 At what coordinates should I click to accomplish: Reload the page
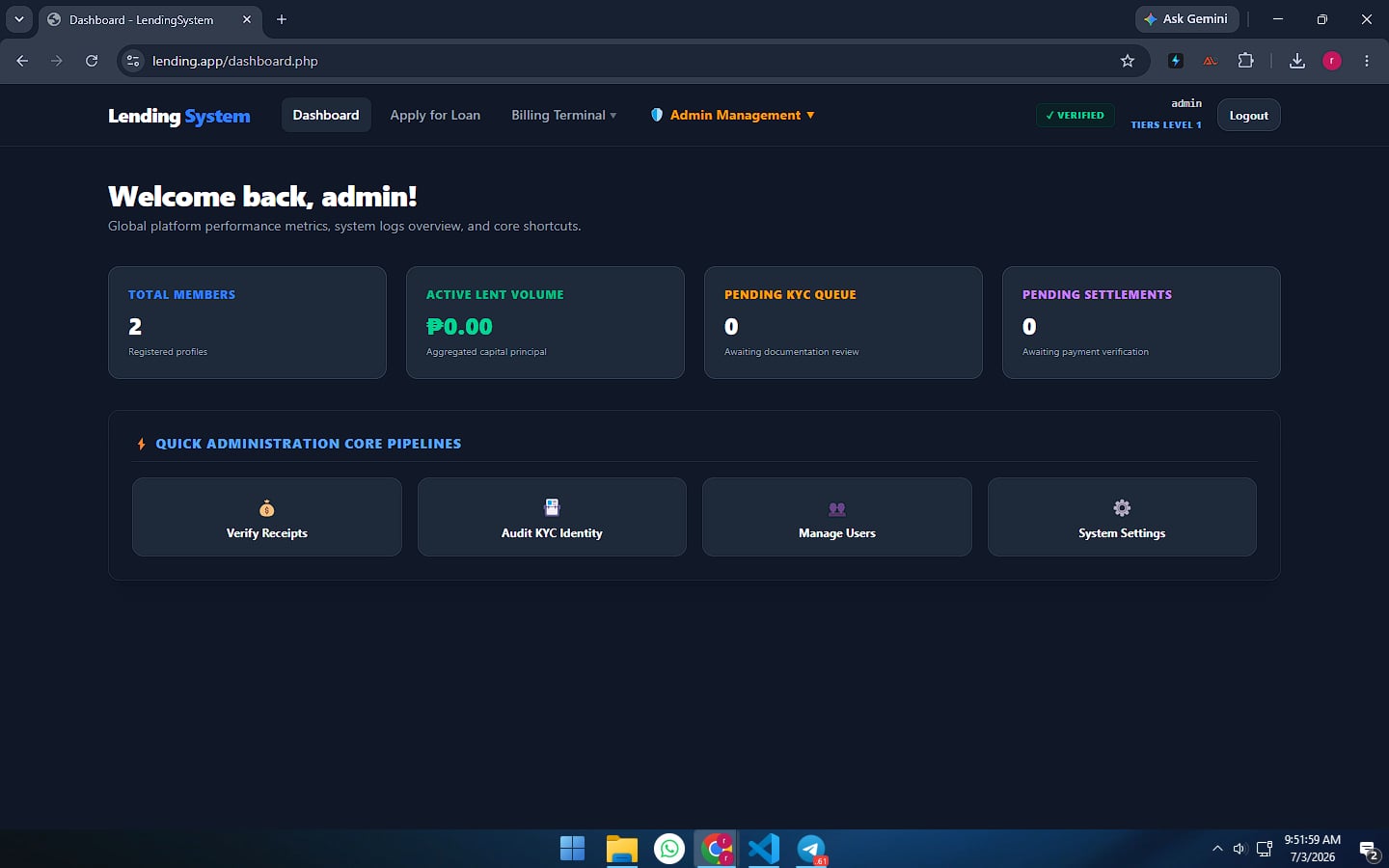(92, 61)
